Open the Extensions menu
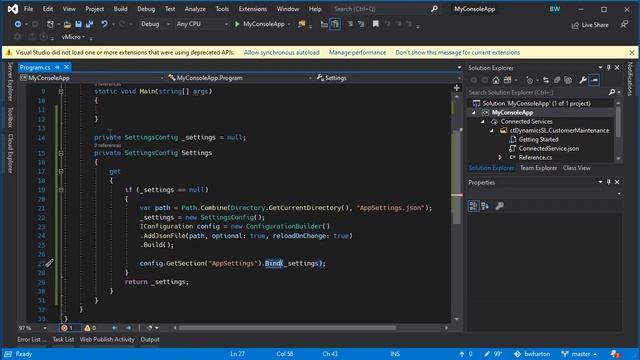This screenshot has width=640, height=360. [253, 9]
